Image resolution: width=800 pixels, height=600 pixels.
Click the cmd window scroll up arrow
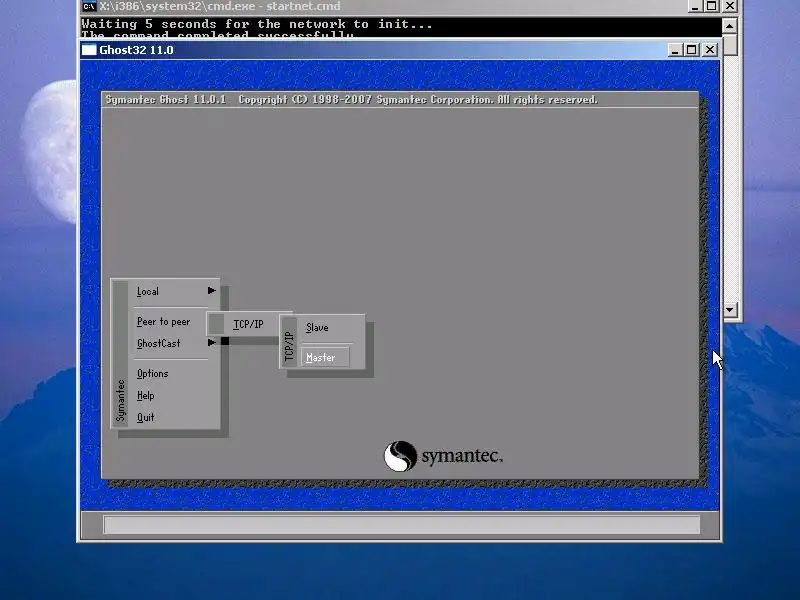(x=730, y=26)
